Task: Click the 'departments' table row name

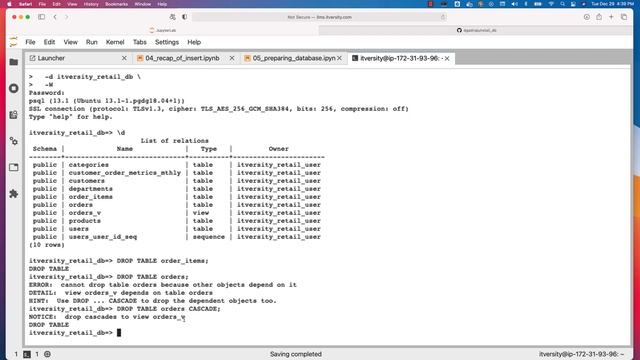Action: (x=91, y=189)
